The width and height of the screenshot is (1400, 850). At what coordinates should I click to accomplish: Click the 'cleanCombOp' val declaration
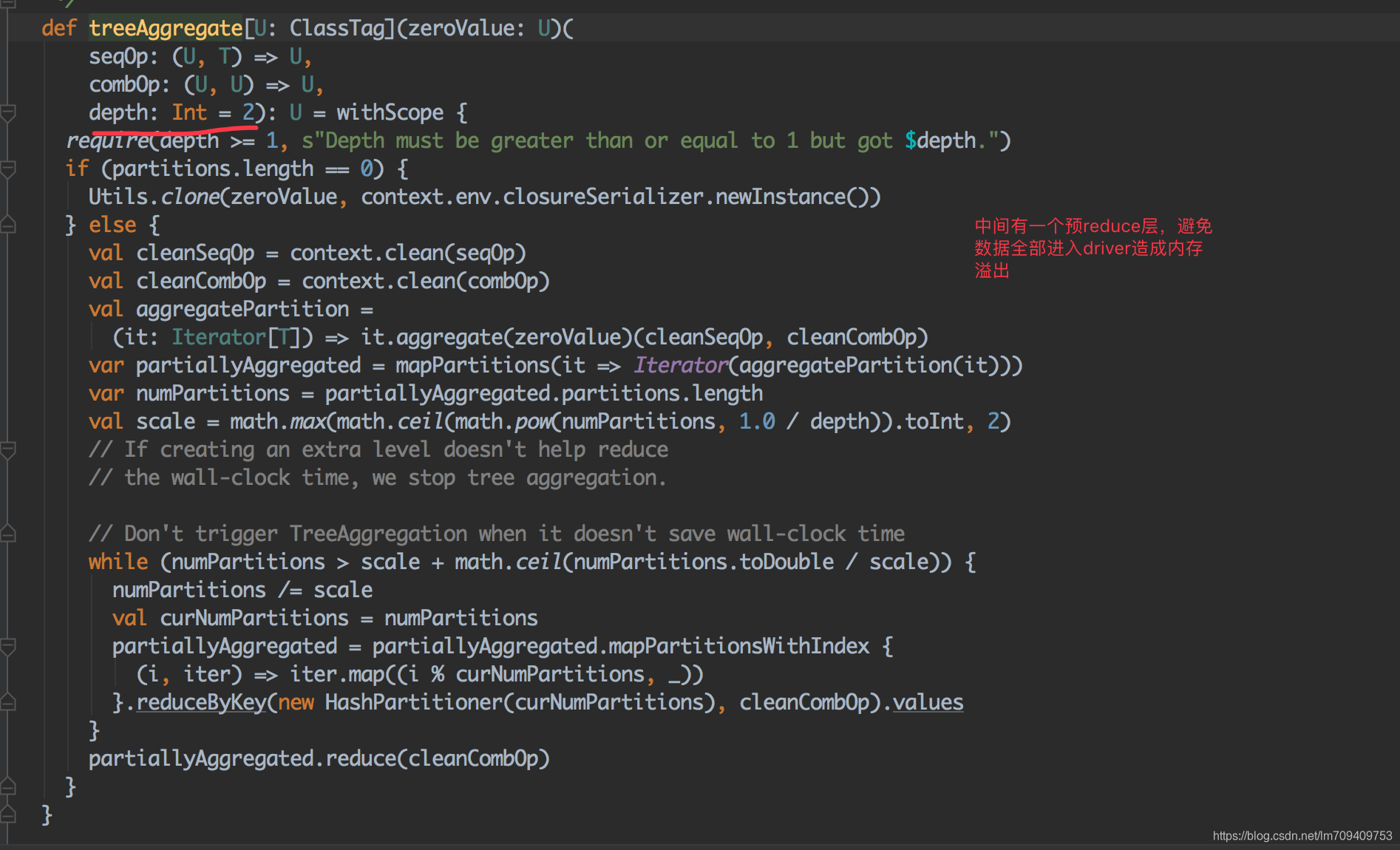201,281
